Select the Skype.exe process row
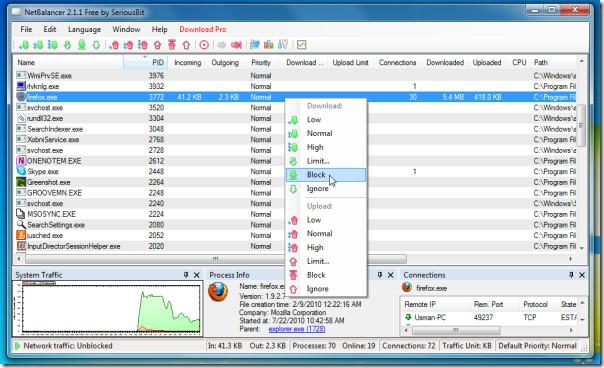 295,171
